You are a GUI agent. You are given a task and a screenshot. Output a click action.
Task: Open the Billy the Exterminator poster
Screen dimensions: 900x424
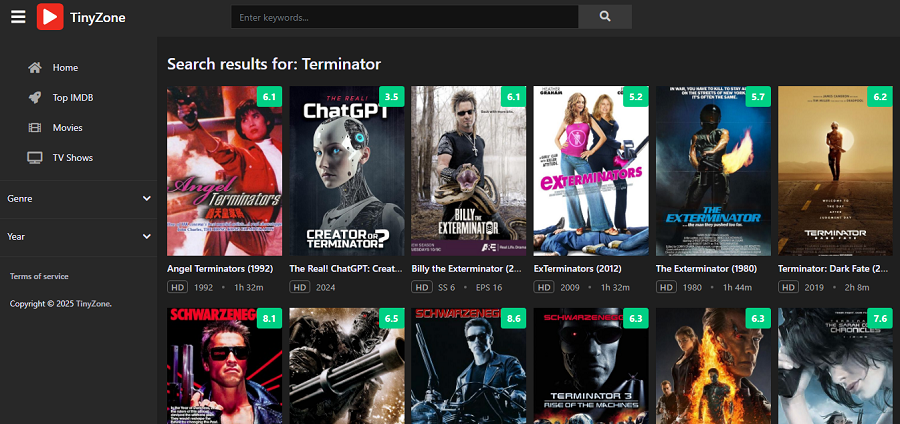469,171
